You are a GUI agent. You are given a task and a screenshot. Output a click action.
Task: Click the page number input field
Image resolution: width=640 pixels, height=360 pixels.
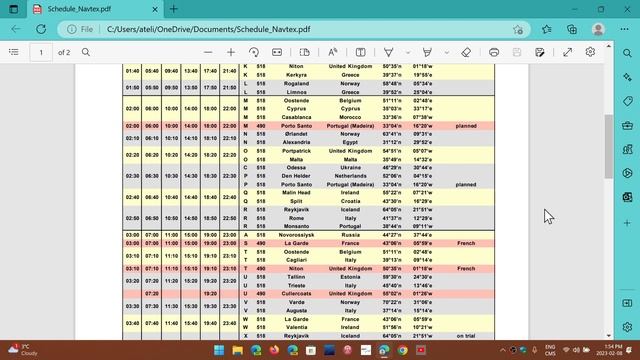point(41,52)
